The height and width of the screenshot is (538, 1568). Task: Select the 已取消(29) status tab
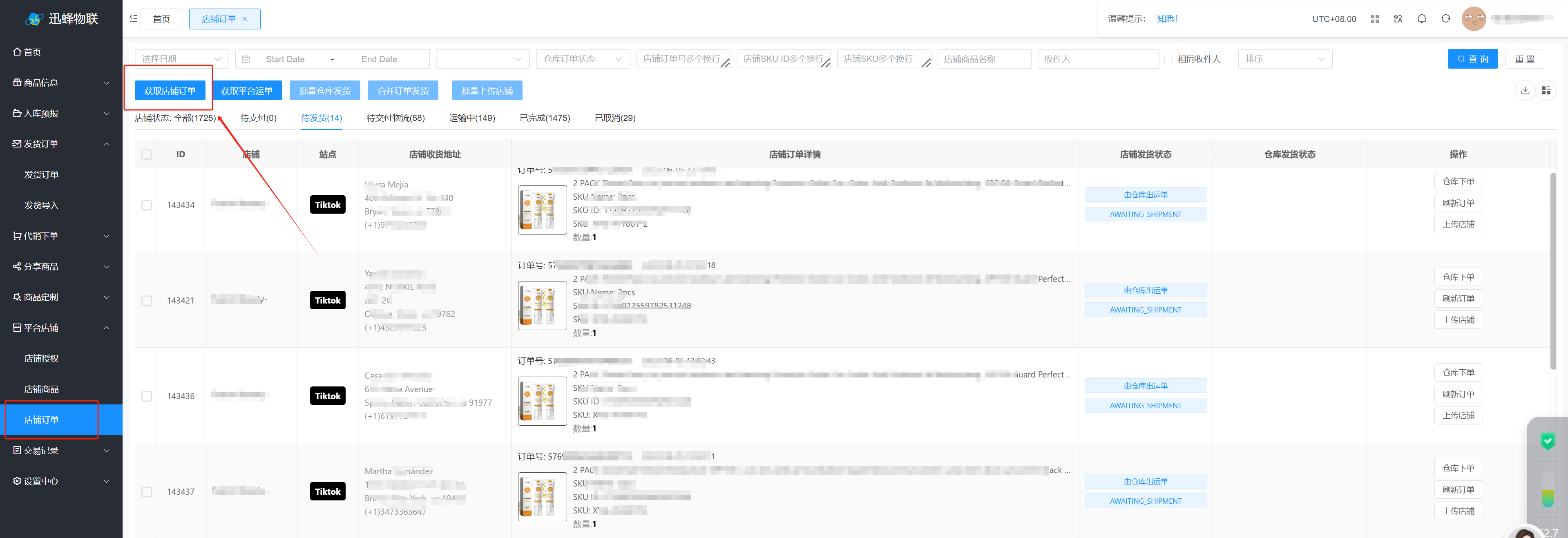pyautogui.click(x=615, y=118)
